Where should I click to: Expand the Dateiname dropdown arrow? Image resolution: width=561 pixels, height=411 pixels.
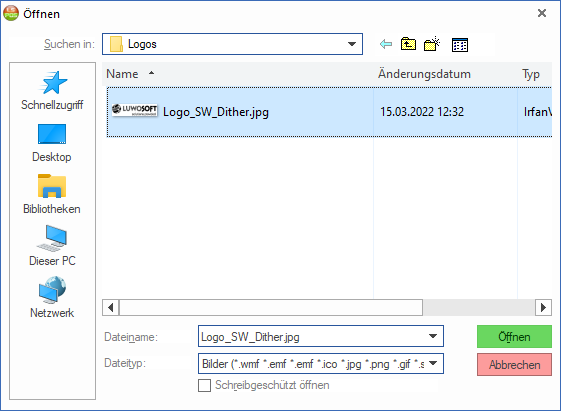coord(433,336)
